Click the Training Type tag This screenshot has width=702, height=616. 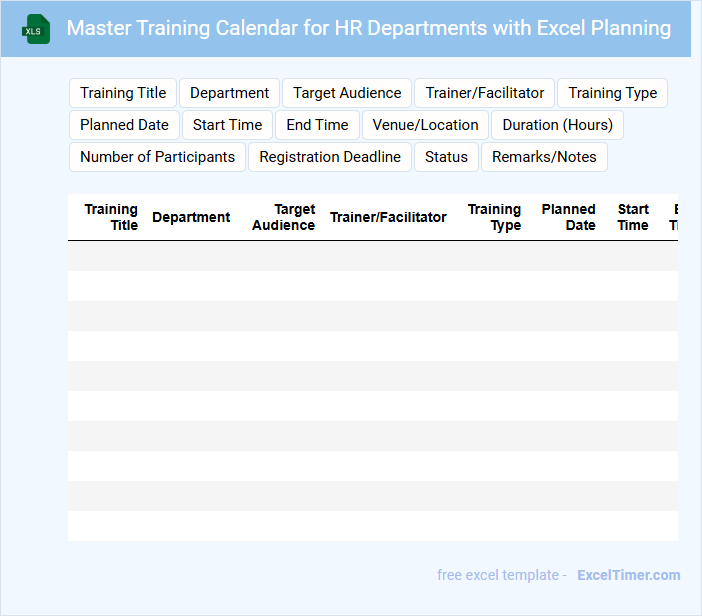pyautogui.click(x=612, y=93)
